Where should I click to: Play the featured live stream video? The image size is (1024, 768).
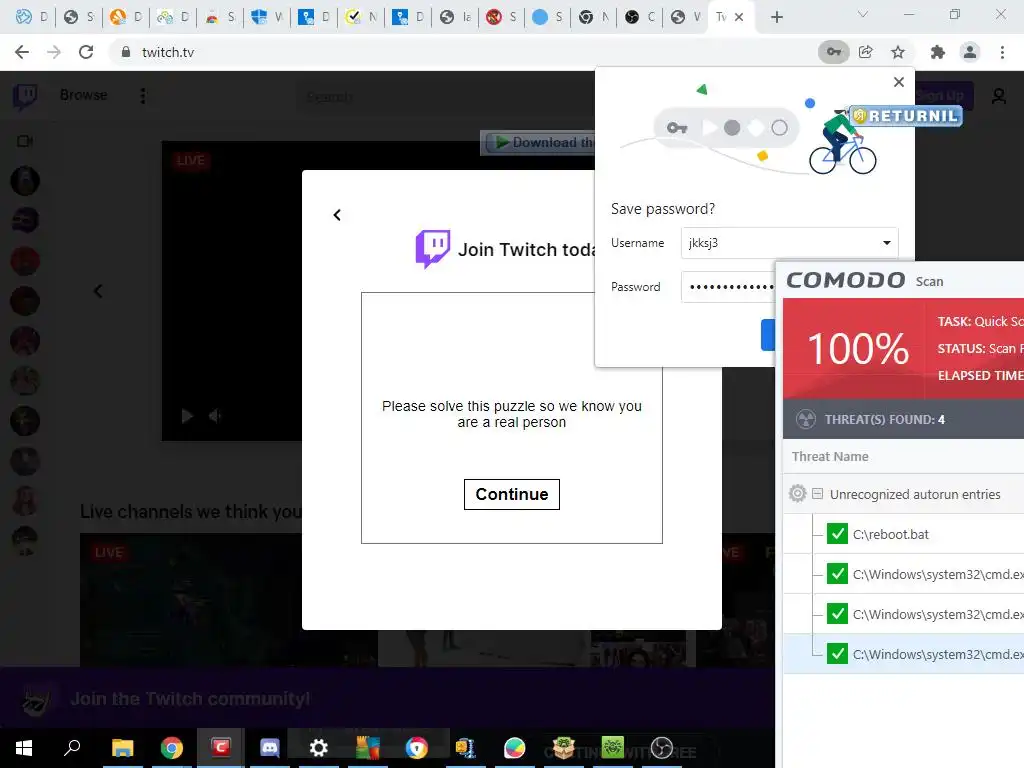point(187,416)
